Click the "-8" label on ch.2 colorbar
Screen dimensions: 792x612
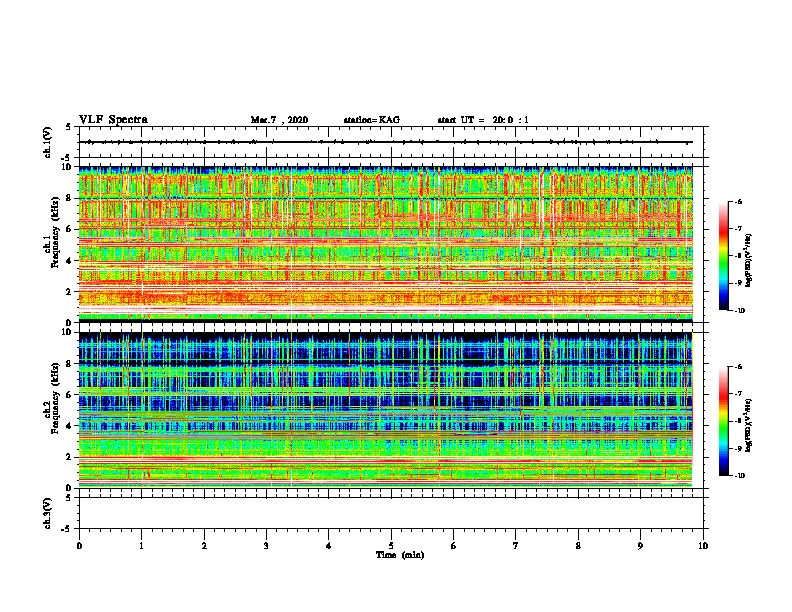click(738, 422)
